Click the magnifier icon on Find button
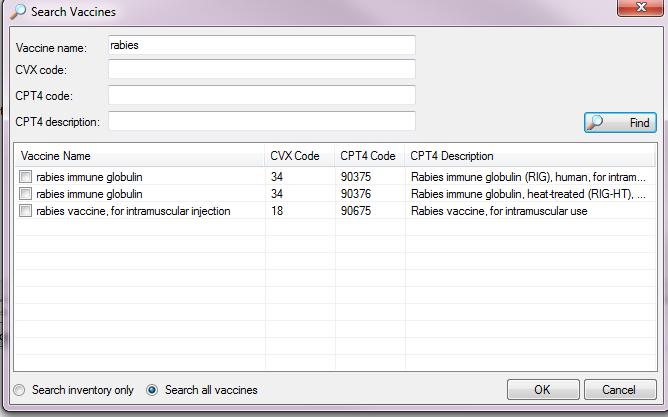The width and height of the screenshot is (668, 417). tap(595, 123)
